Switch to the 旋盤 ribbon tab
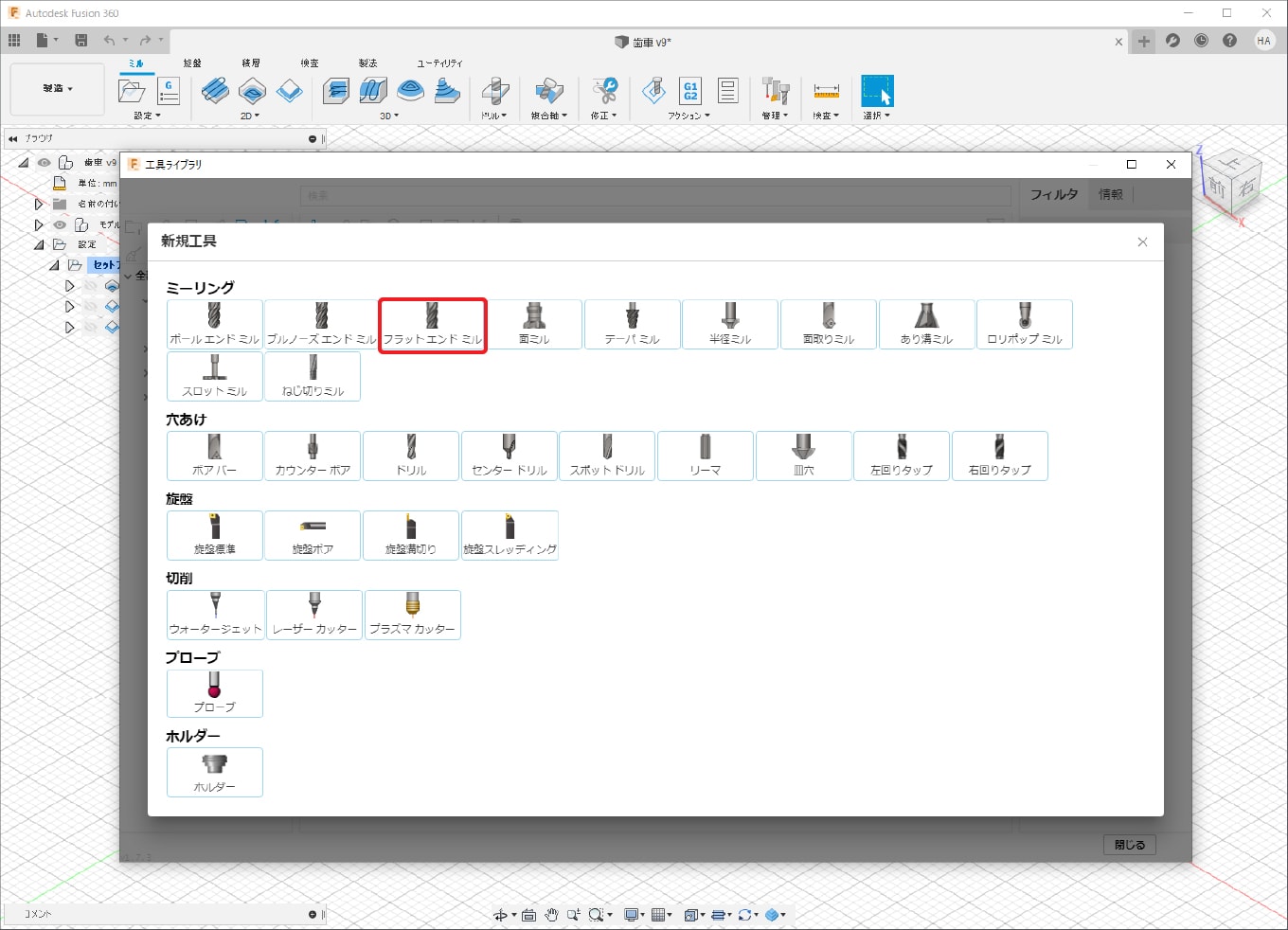The height and width of the screenshot is (930, 1288). point(192,63)
